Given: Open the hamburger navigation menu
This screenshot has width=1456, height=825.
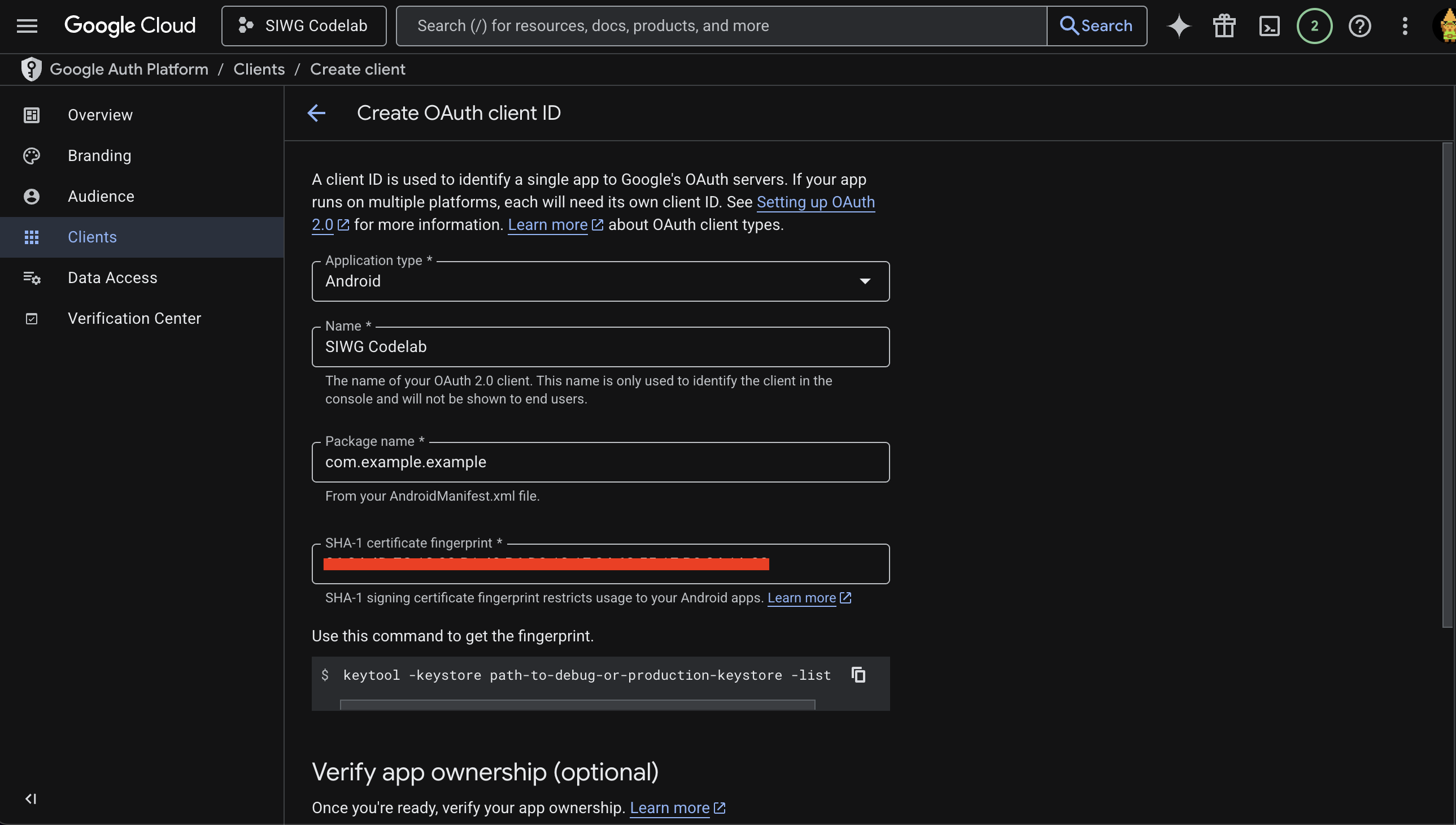Looking at the screenshot, I should 27,25.
